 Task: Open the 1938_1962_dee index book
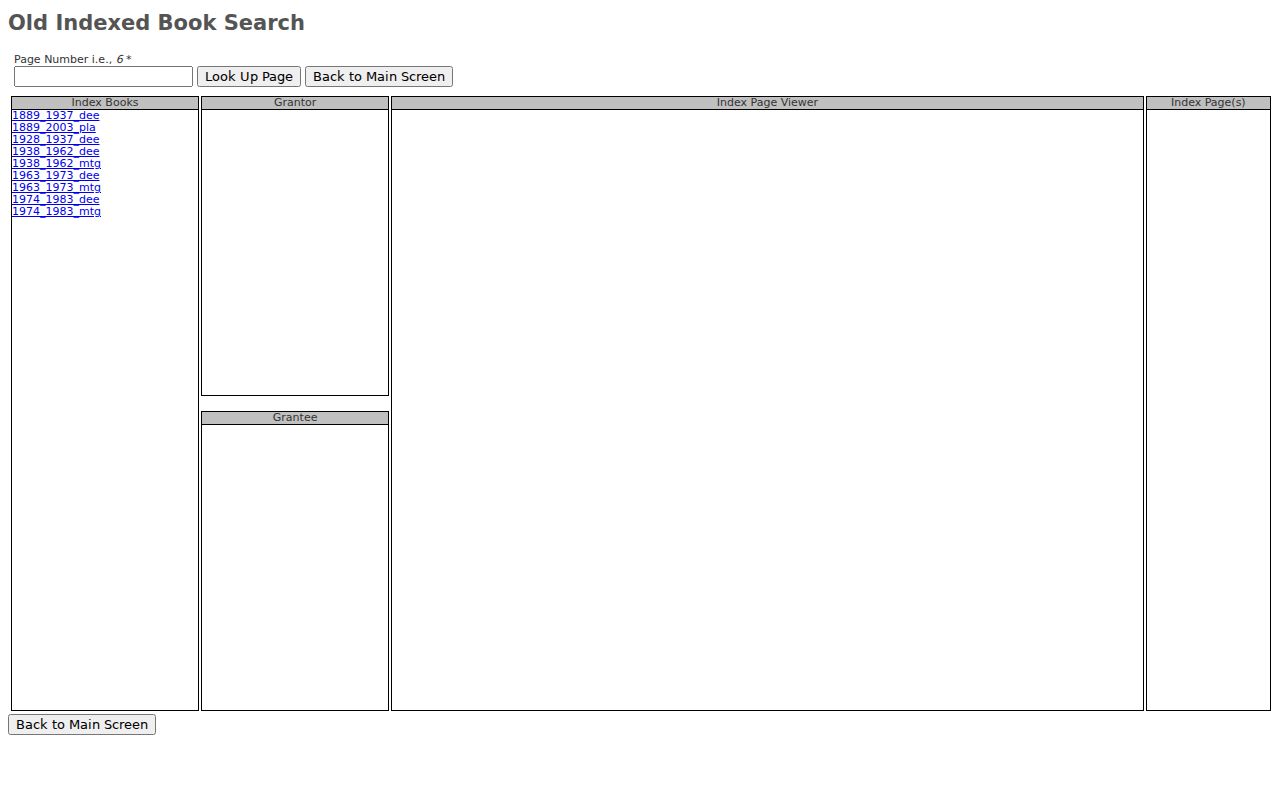pyautogui.click(x=56, y=151)
